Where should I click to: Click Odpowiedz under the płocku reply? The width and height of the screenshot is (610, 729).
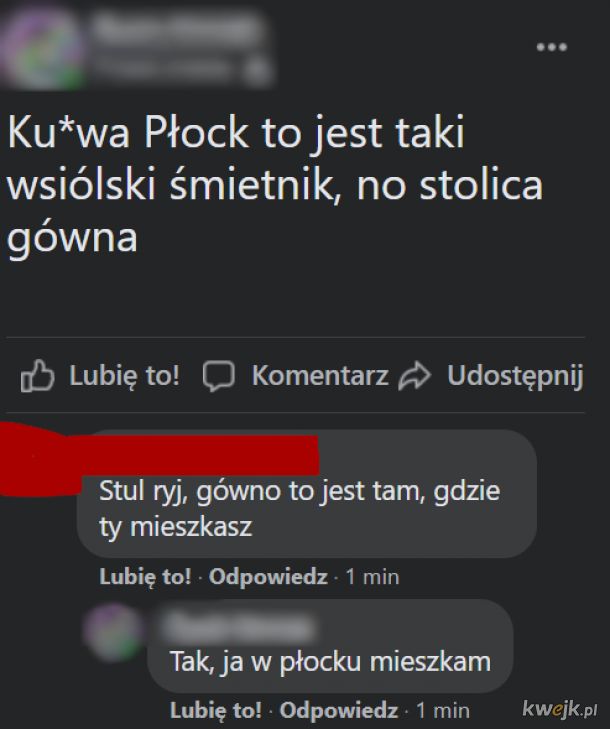(339, 710)
